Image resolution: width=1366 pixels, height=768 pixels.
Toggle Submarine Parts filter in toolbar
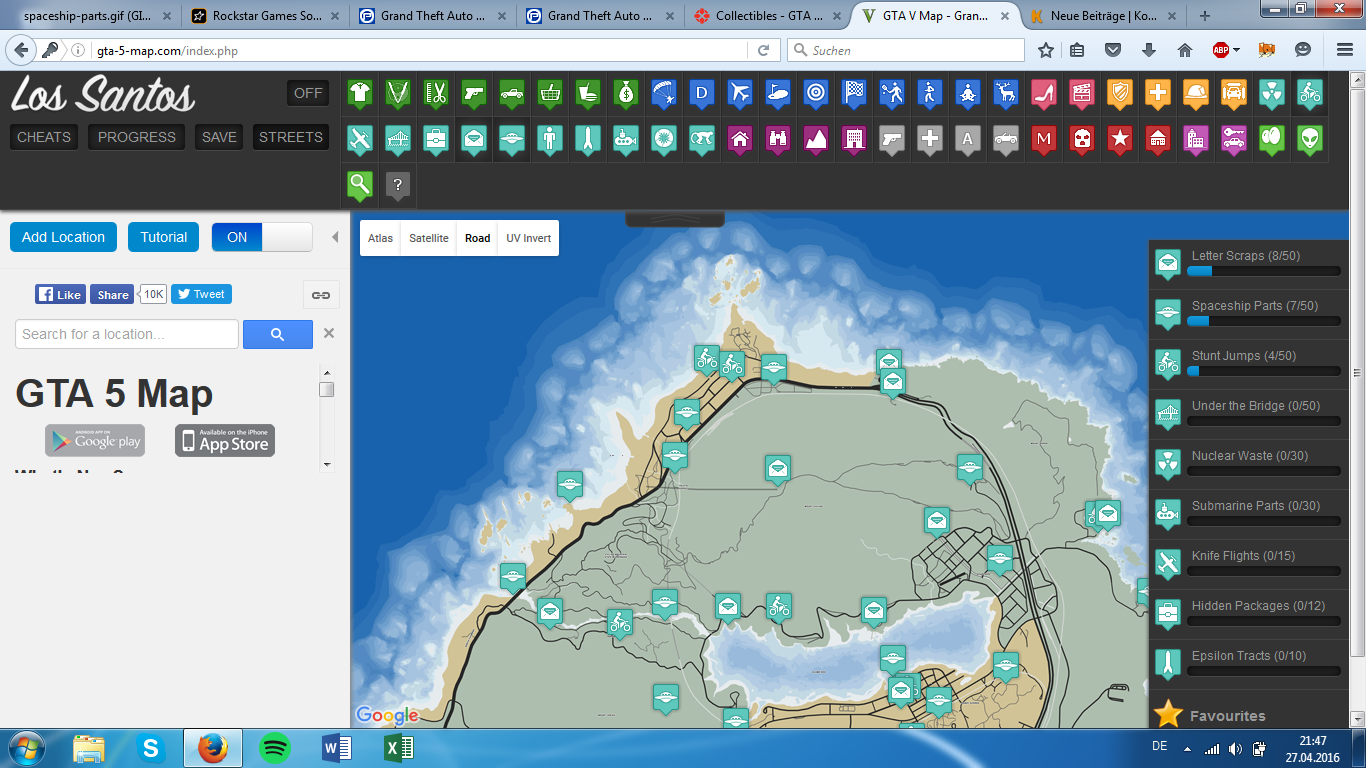coord(625,140)
